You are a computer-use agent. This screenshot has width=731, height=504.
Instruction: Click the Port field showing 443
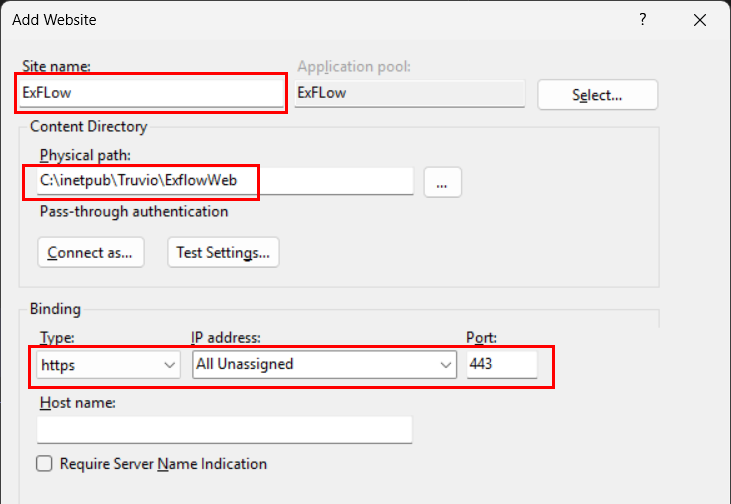(x=502, y=364)
